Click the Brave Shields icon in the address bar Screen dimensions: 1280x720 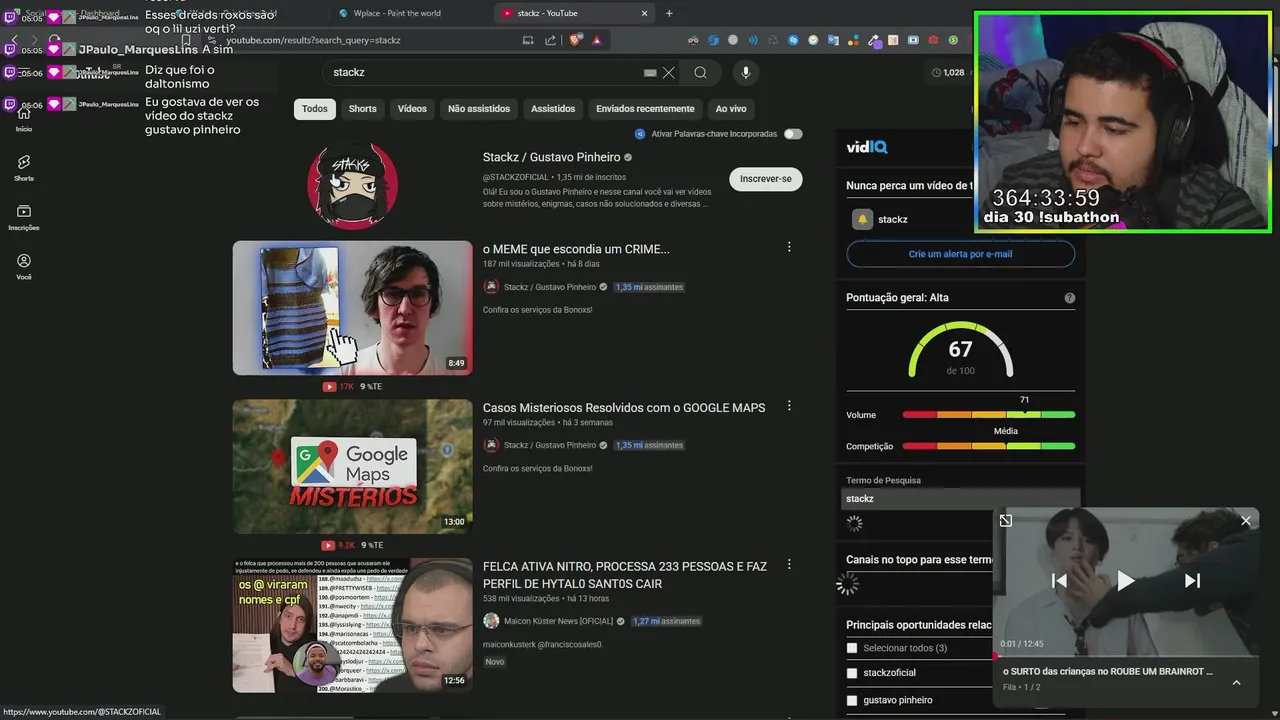575,40
